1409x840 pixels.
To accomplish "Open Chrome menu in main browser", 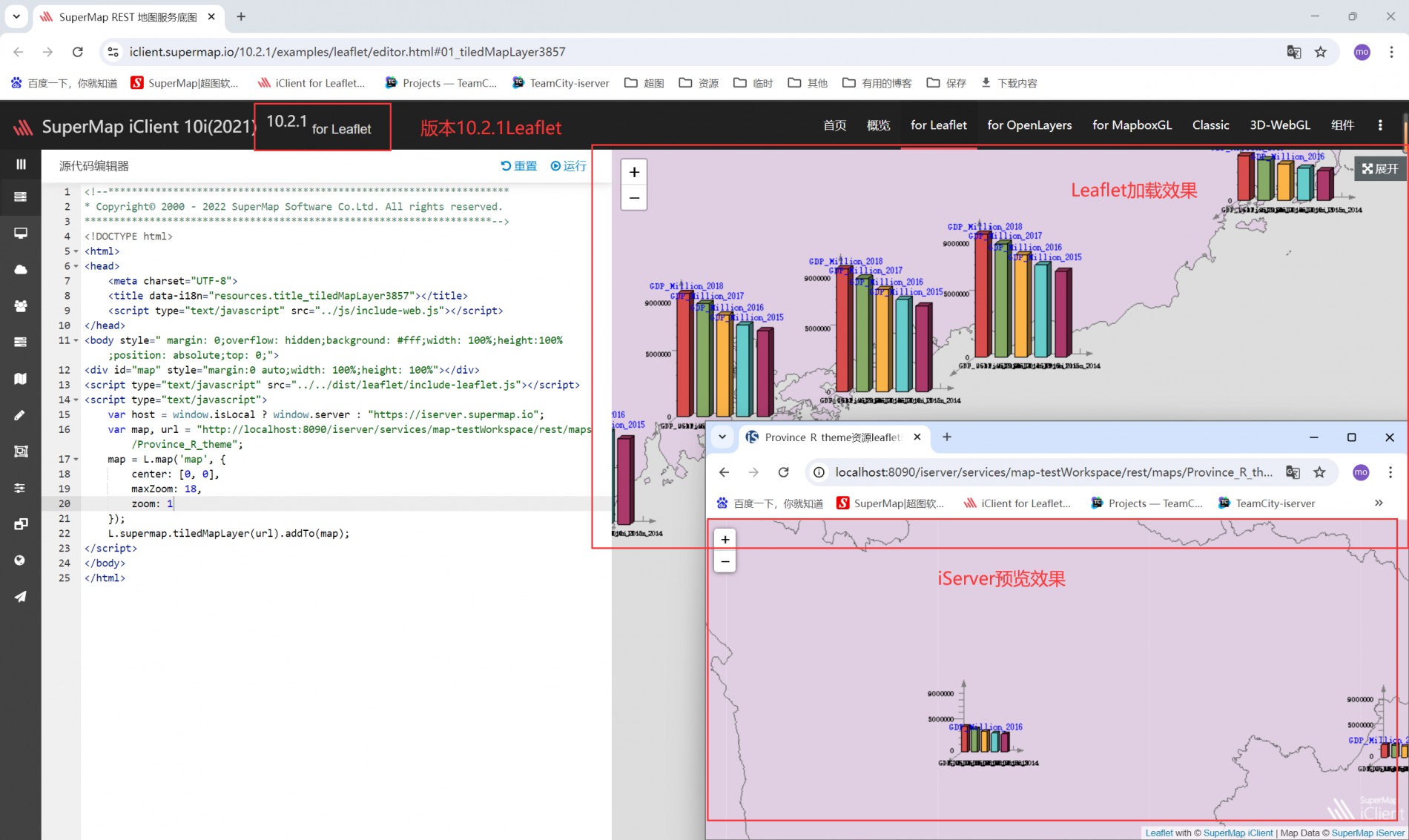I will 1391,52.
